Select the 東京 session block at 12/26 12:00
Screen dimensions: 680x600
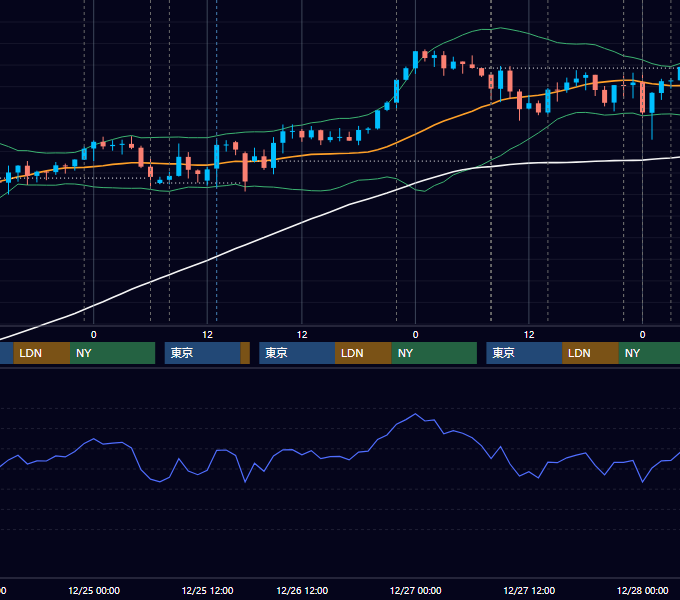click(297, 353)
